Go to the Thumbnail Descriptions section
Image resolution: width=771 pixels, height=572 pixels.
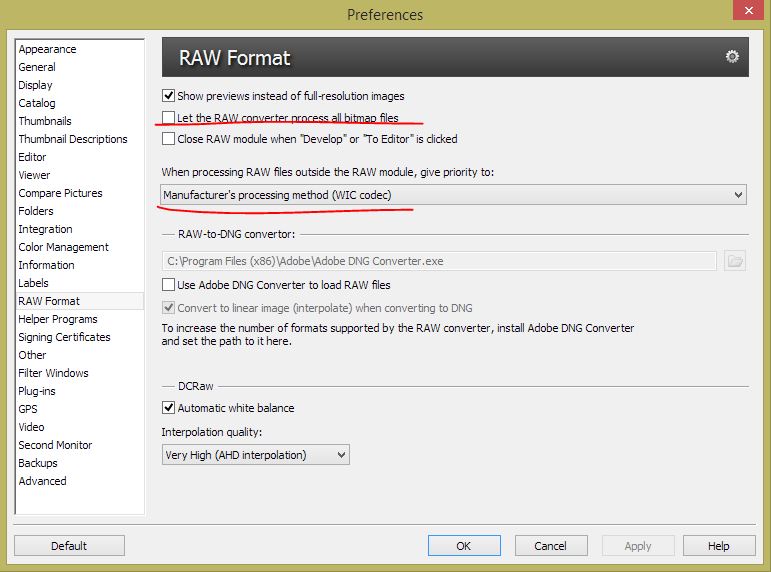point(73,139)
